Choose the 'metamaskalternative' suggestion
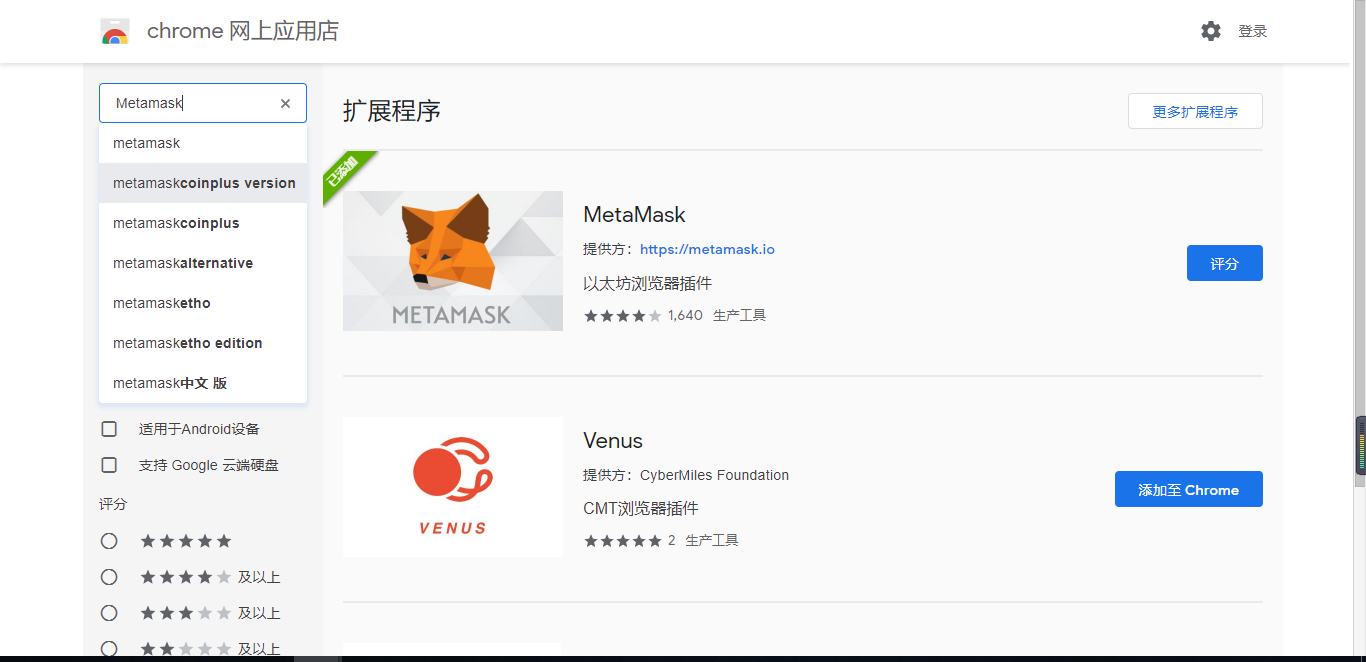Screen dimensions: 1366x662 203,263
